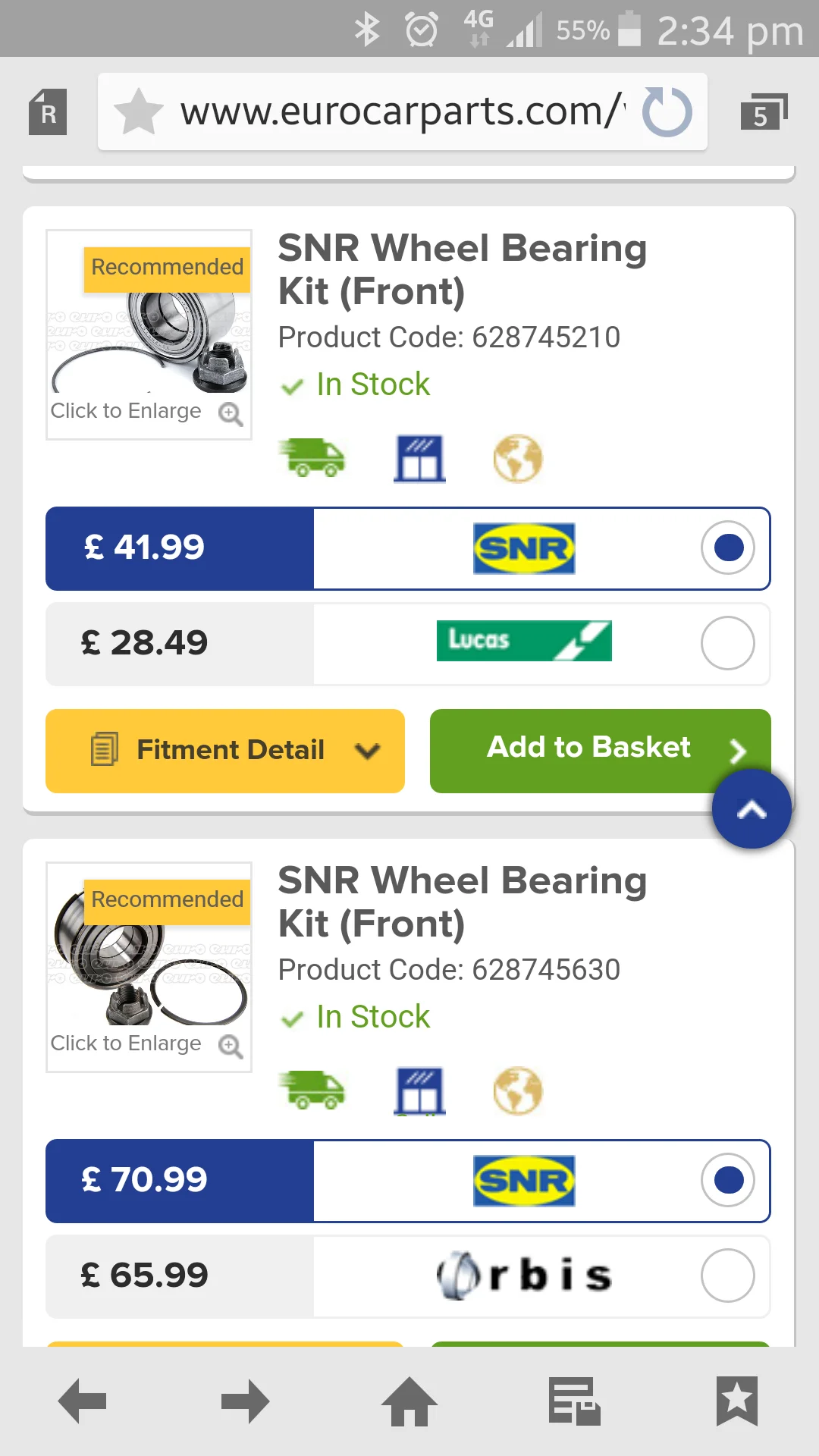
Task: Open SNR Wheel Bearing Kit 628745630 title
Action: (x=463, y=902)
